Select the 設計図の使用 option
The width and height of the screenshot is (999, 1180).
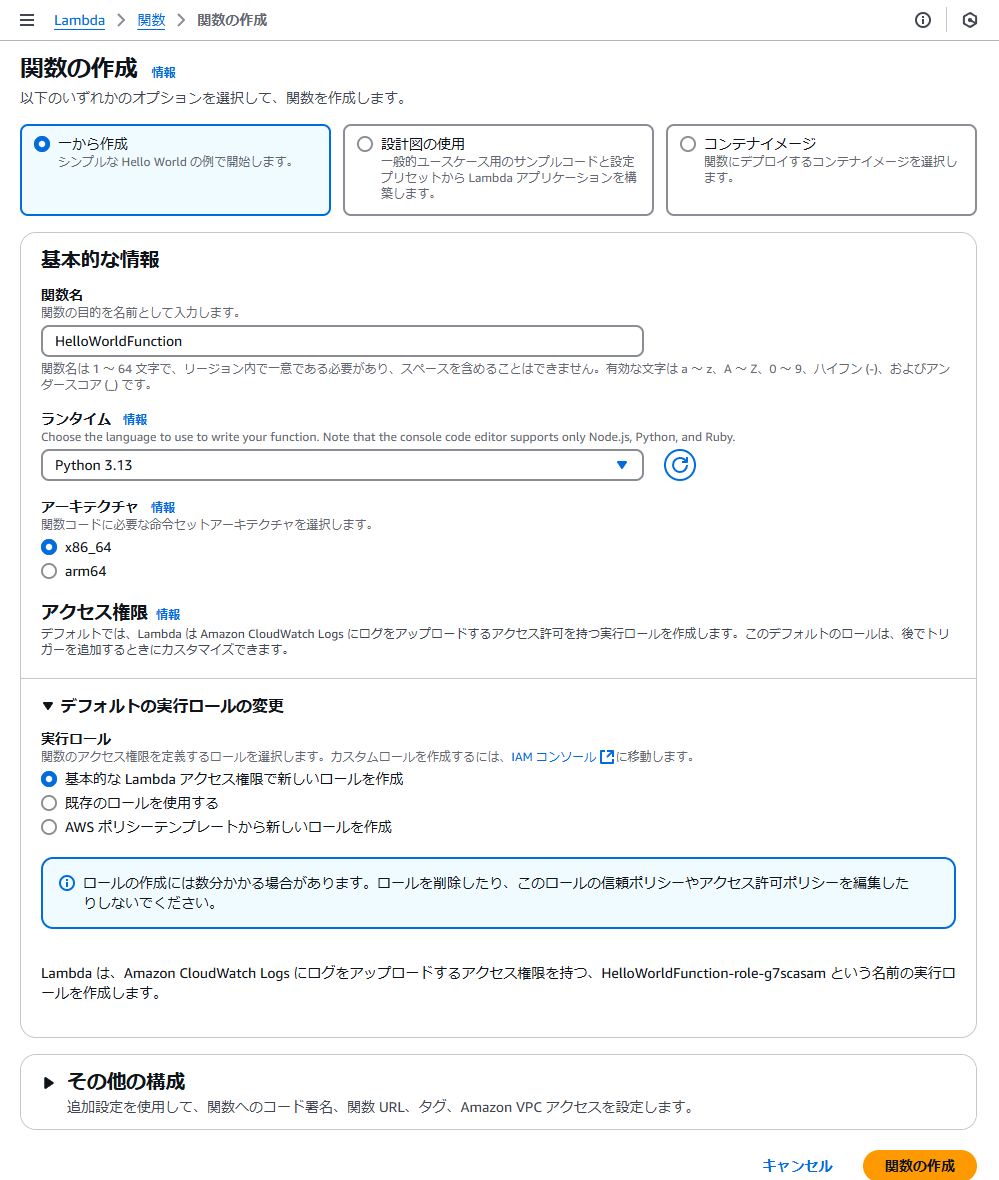[498, 170]
